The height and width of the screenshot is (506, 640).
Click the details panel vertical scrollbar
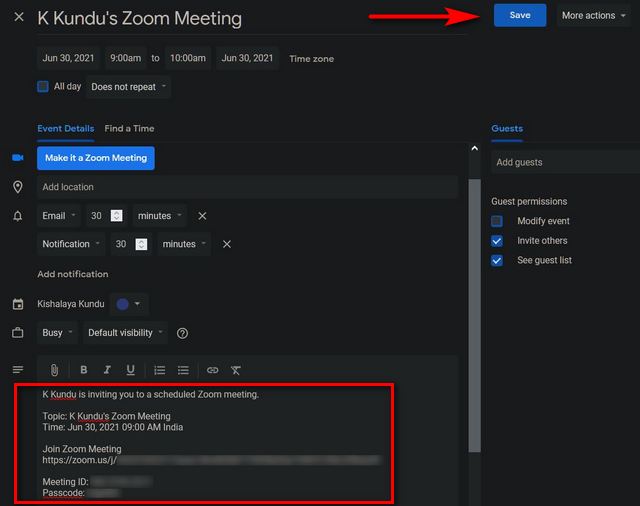[x=474, y=315]
